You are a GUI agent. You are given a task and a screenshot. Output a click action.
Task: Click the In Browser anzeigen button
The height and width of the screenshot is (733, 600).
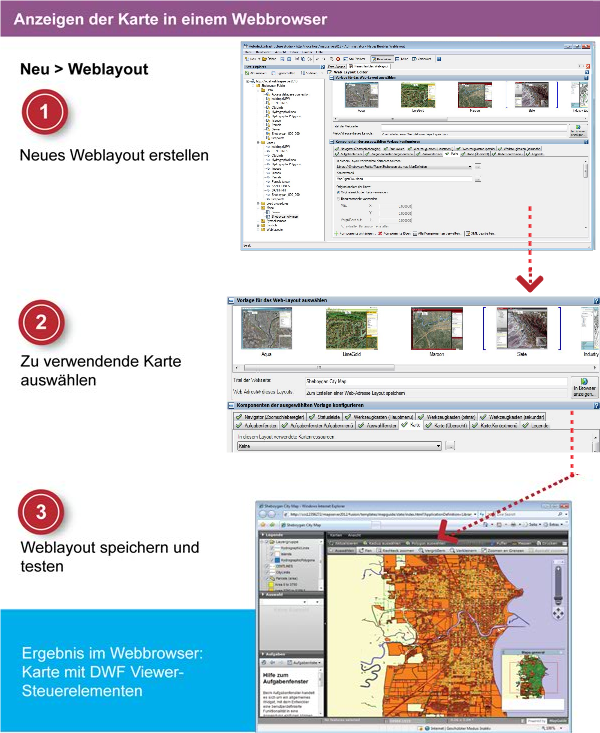[584, 388]
